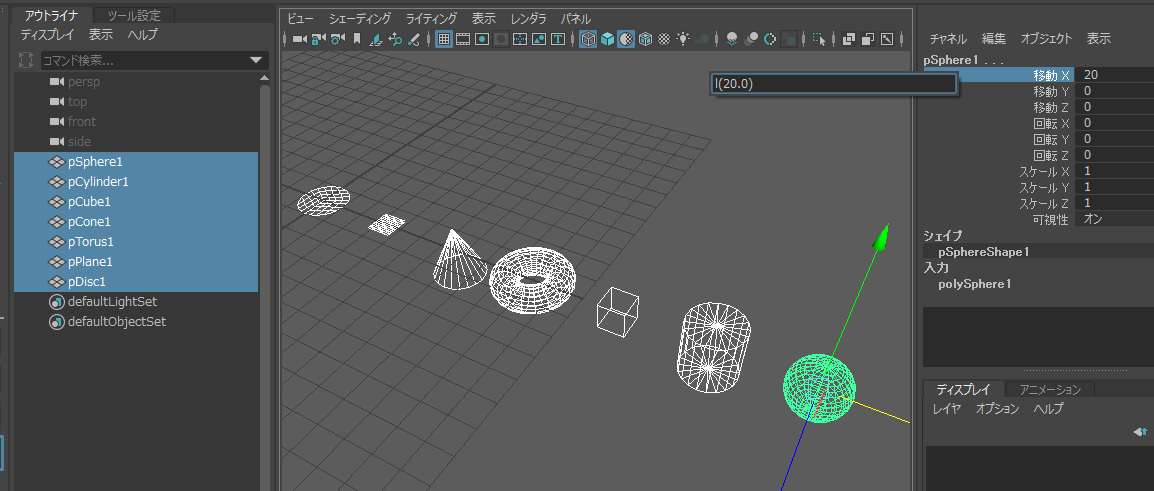1154x491 pixels.
Task: Click the スケール X attribute label
Action: (1044, 172)
